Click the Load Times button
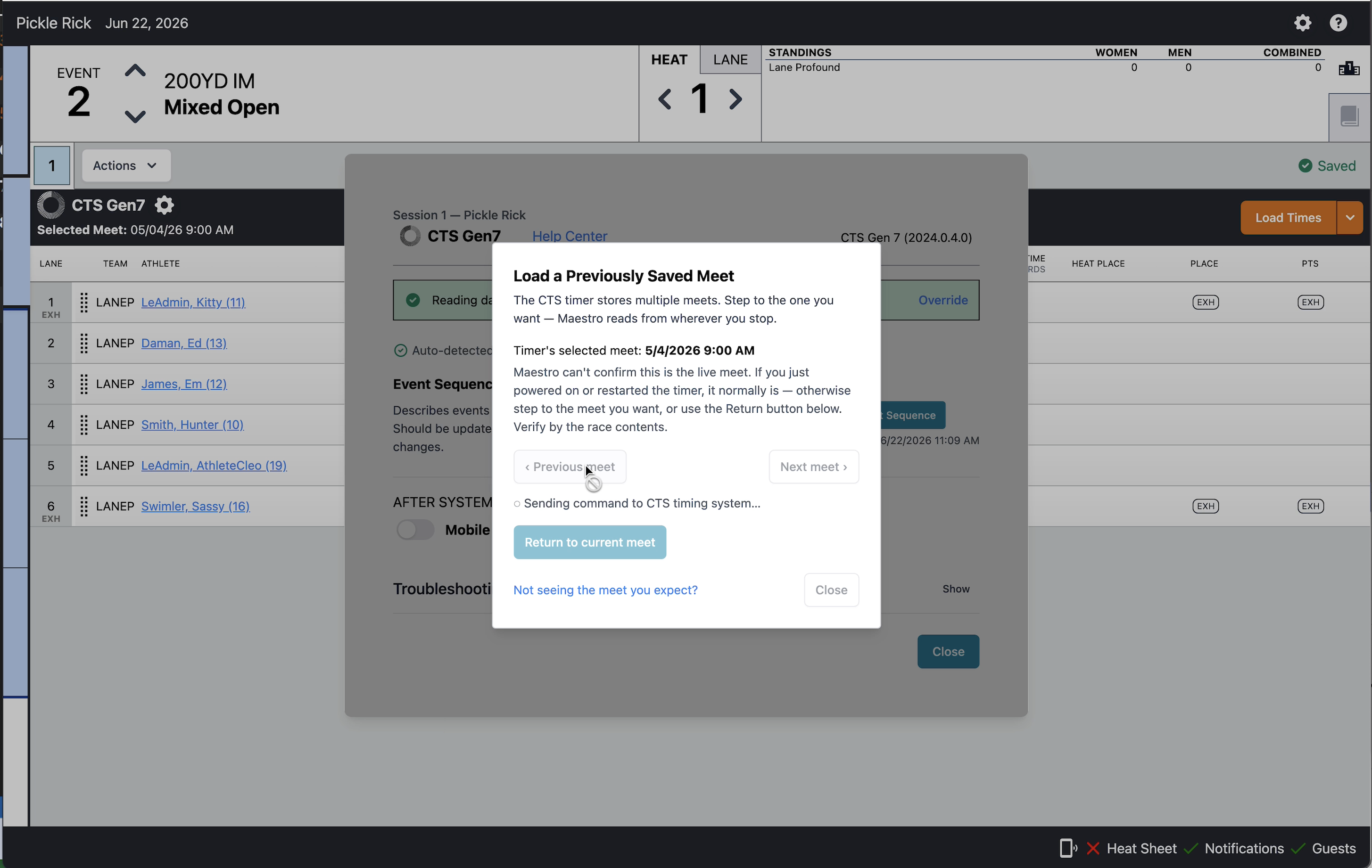The width and height of the screenshot is (1372, 868). 1288,218
